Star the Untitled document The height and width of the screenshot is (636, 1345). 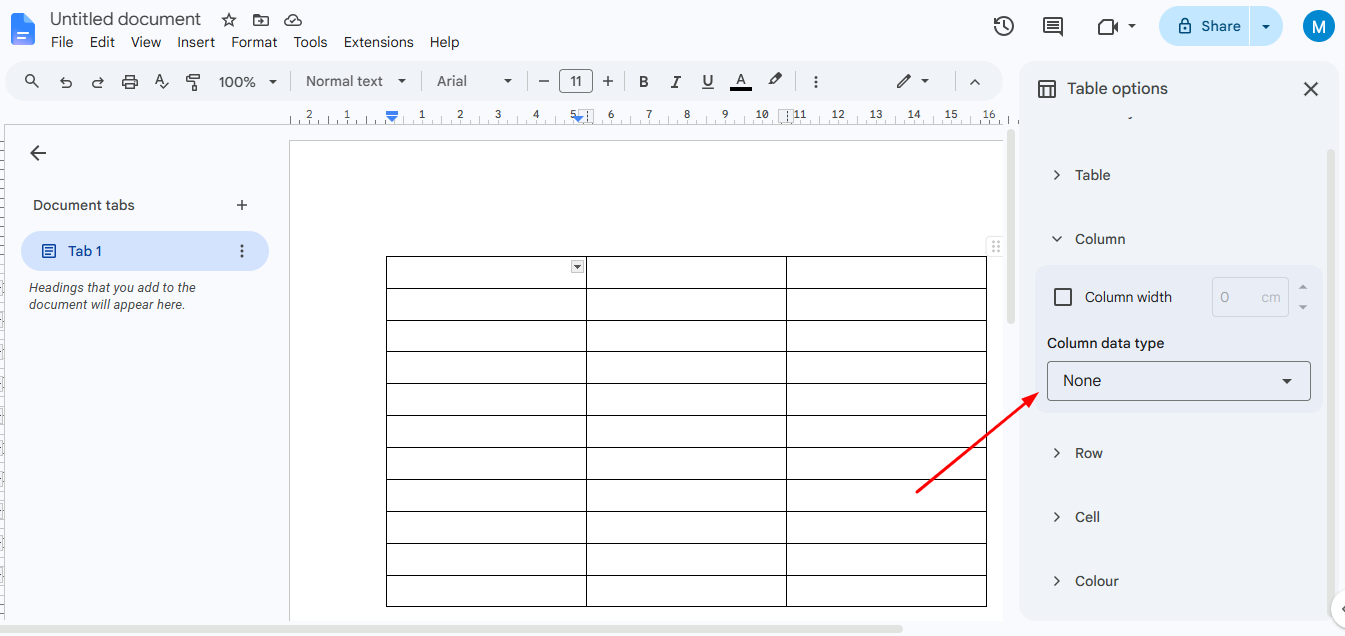pos(229,20)
